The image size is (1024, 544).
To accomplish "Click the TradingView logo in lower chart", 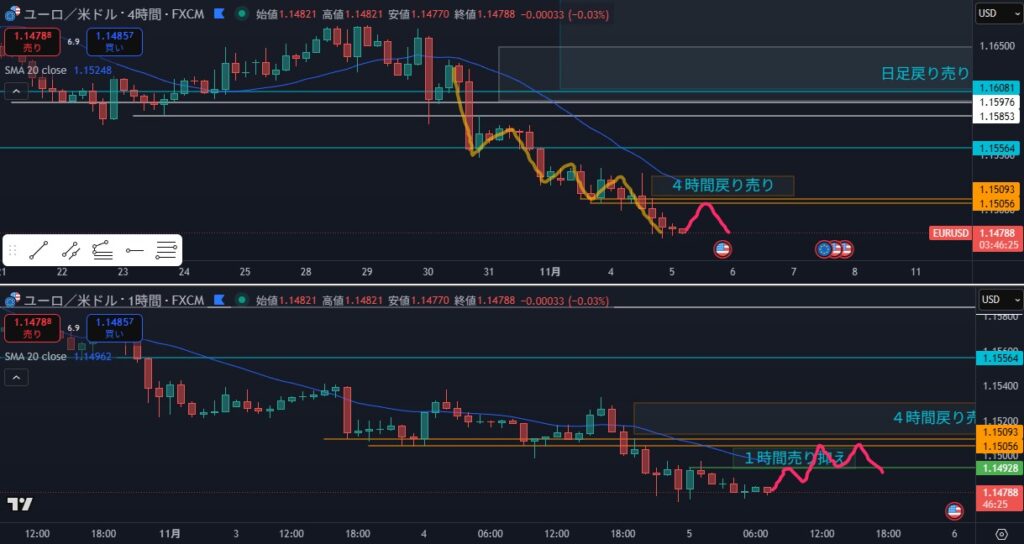I will 20,503.
